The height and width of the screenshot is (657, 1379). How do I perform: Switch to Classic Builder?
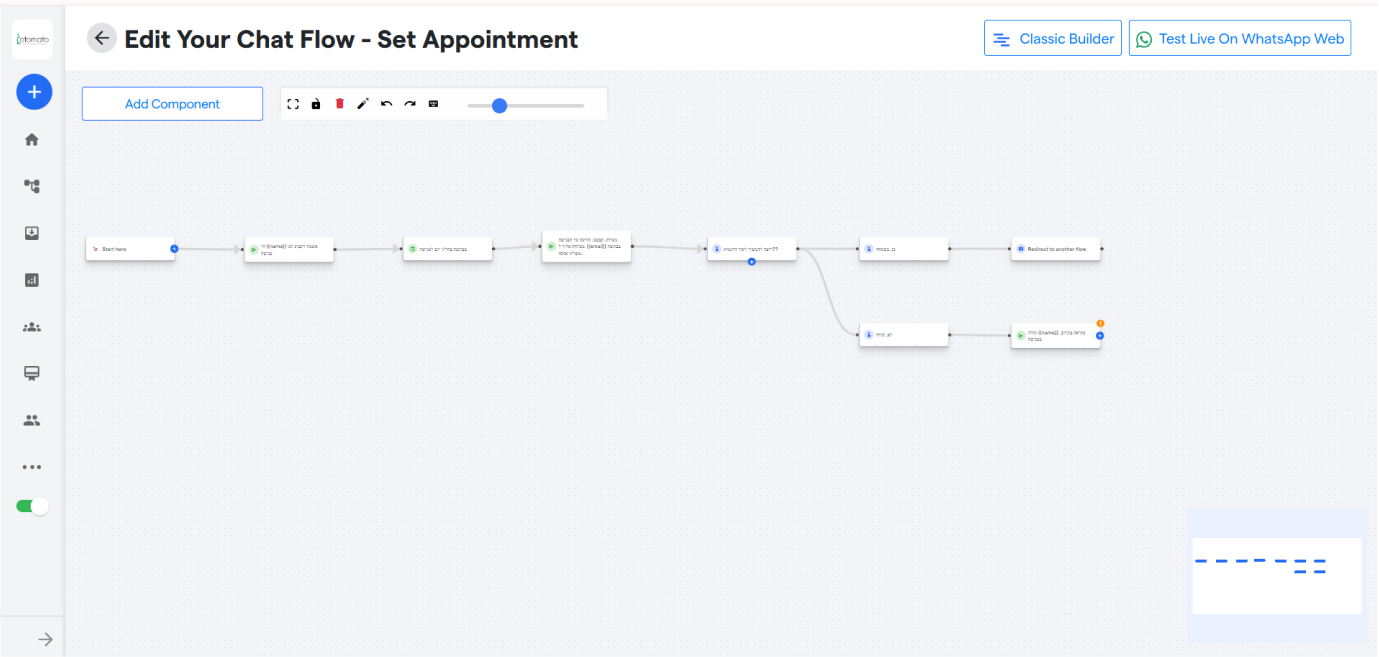click(1053, 39)
